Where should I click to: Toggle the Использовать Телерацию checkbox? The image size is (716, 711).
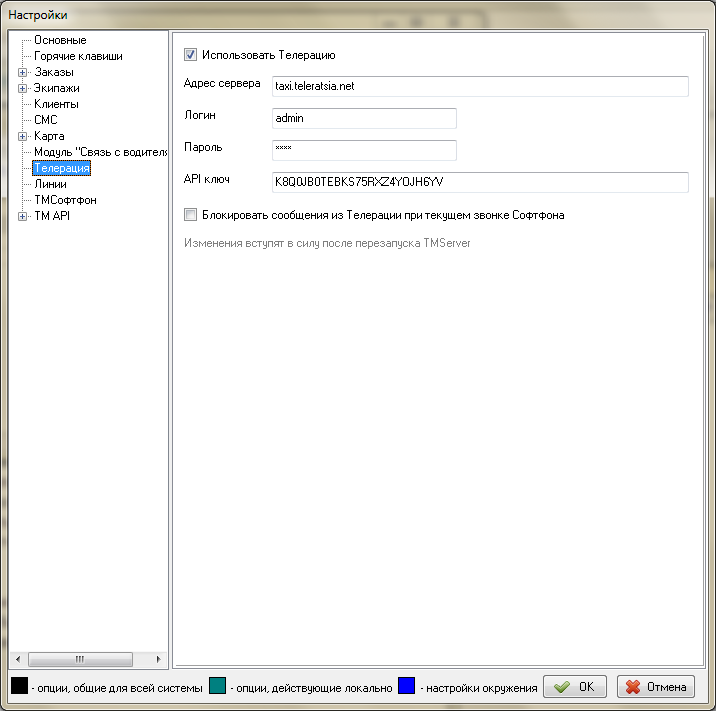(x=190, y=55)
